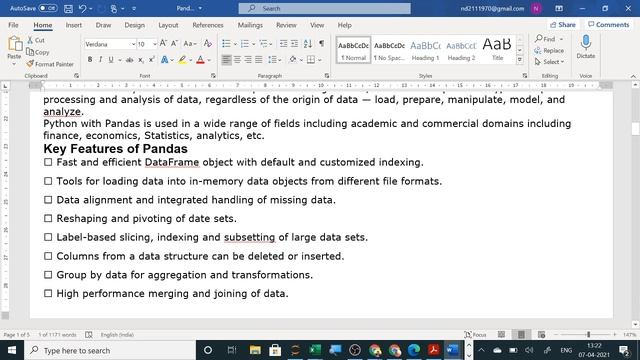The image size is (640, 360).
Task: Adjust the zoom slider in status bar
Action: click(589, 335)
